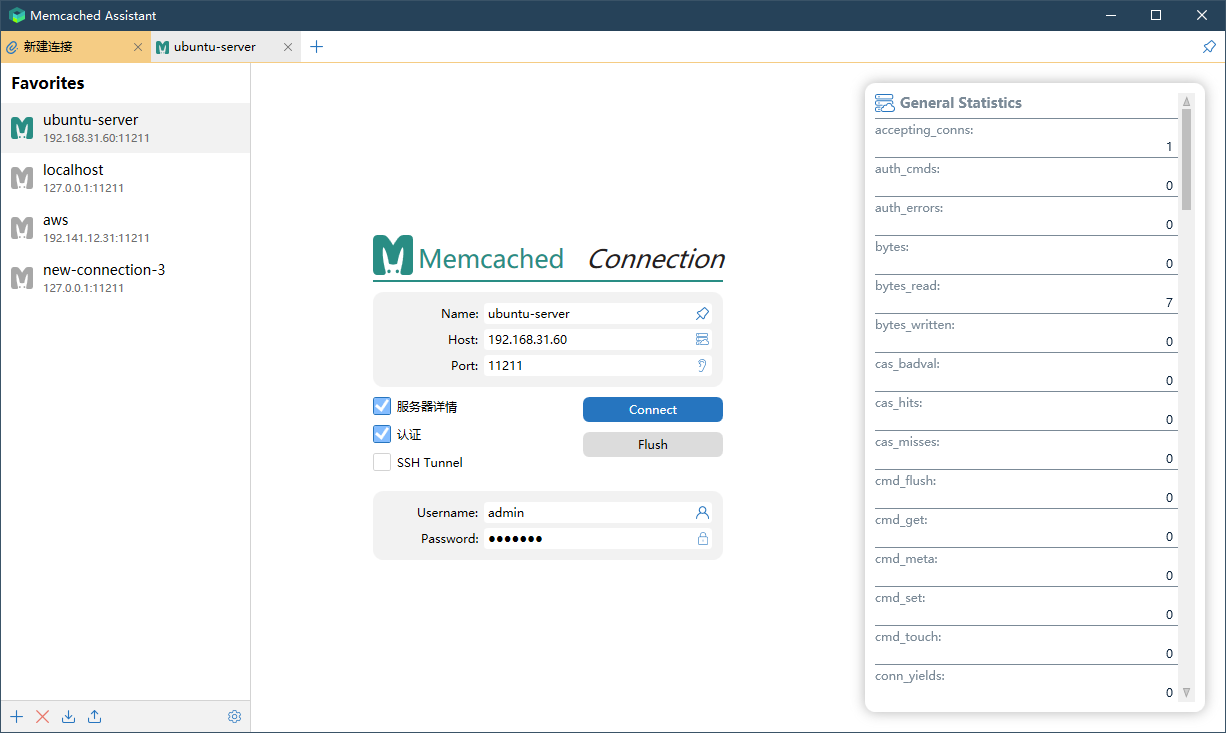Screen dimensions: 1226x733
Task: Click the statistics scrollbar down arrow
Action: pyautogui.click(x=1187, y=692)
